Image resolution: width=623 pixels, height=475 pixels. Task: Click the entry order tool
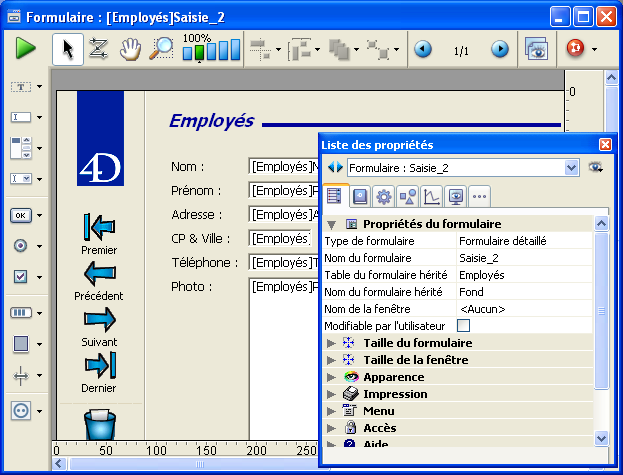click(x=98, y=49)
